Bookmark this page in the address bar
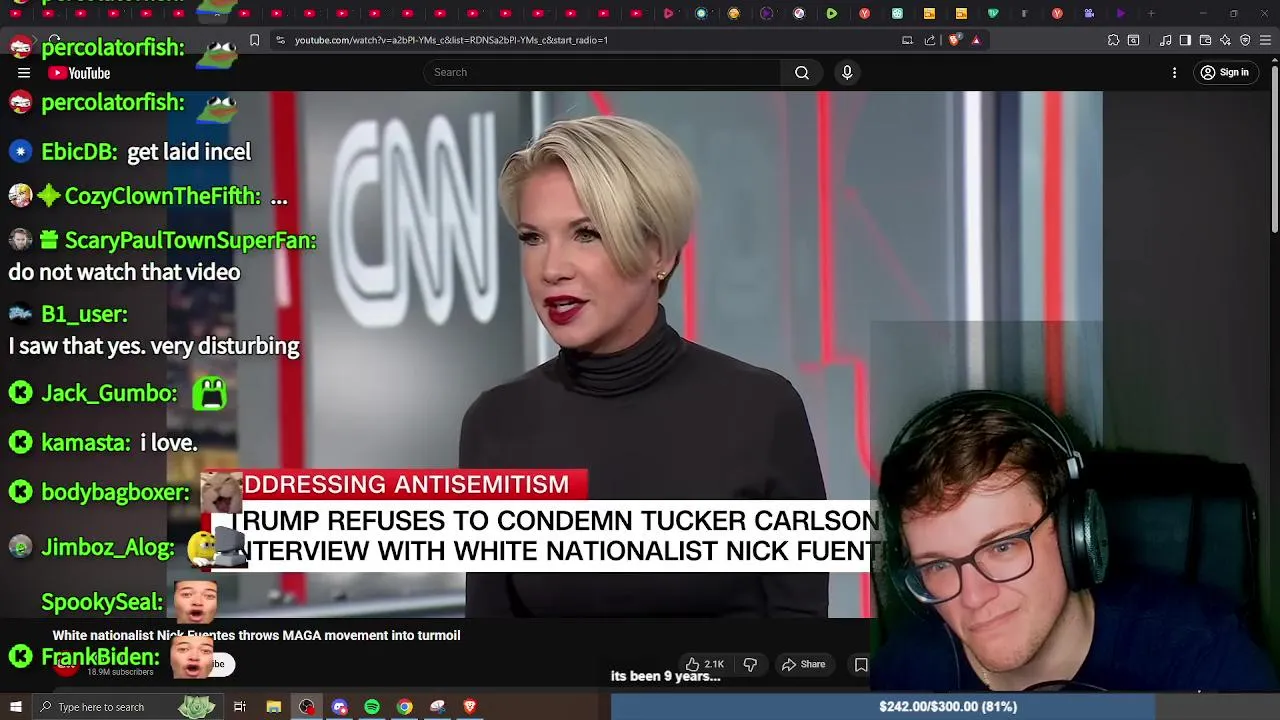Viewport: 1280px width, 720px height. point(255,40)
